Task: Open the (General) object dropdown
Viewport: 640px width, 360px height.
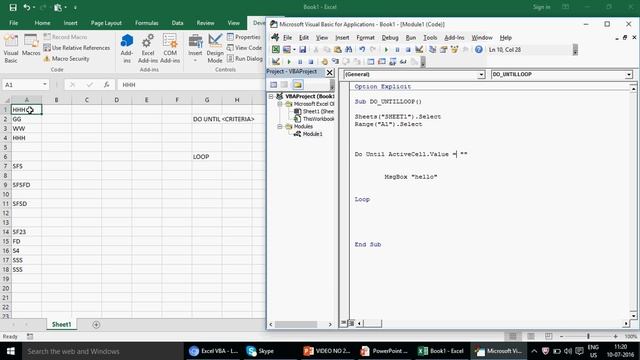Action: pos(481,75)
